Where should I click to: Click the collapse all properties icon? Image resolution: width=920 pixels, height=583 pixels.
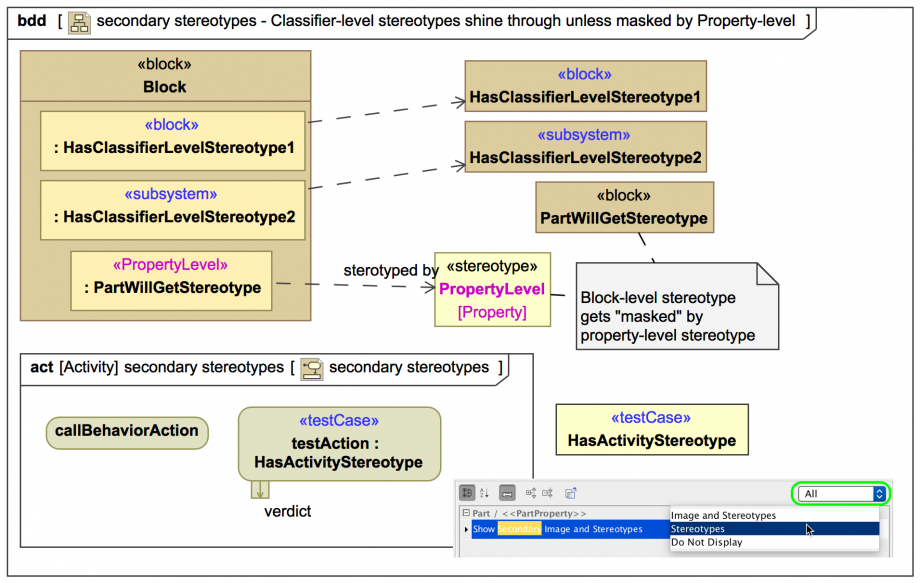[547, 493]
